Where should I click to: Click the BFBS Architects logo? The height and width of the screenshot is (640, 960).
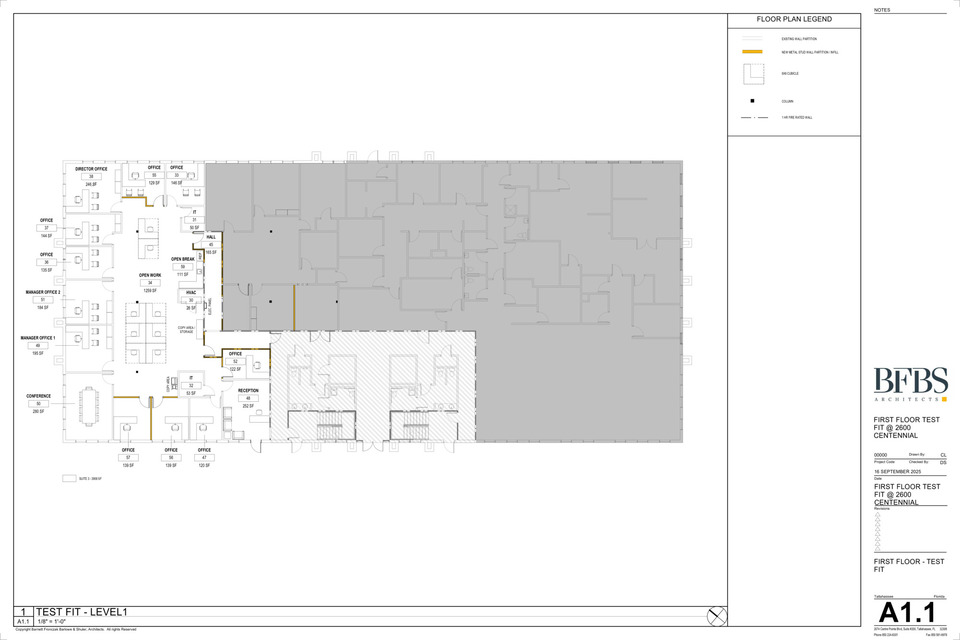[909, 384]
